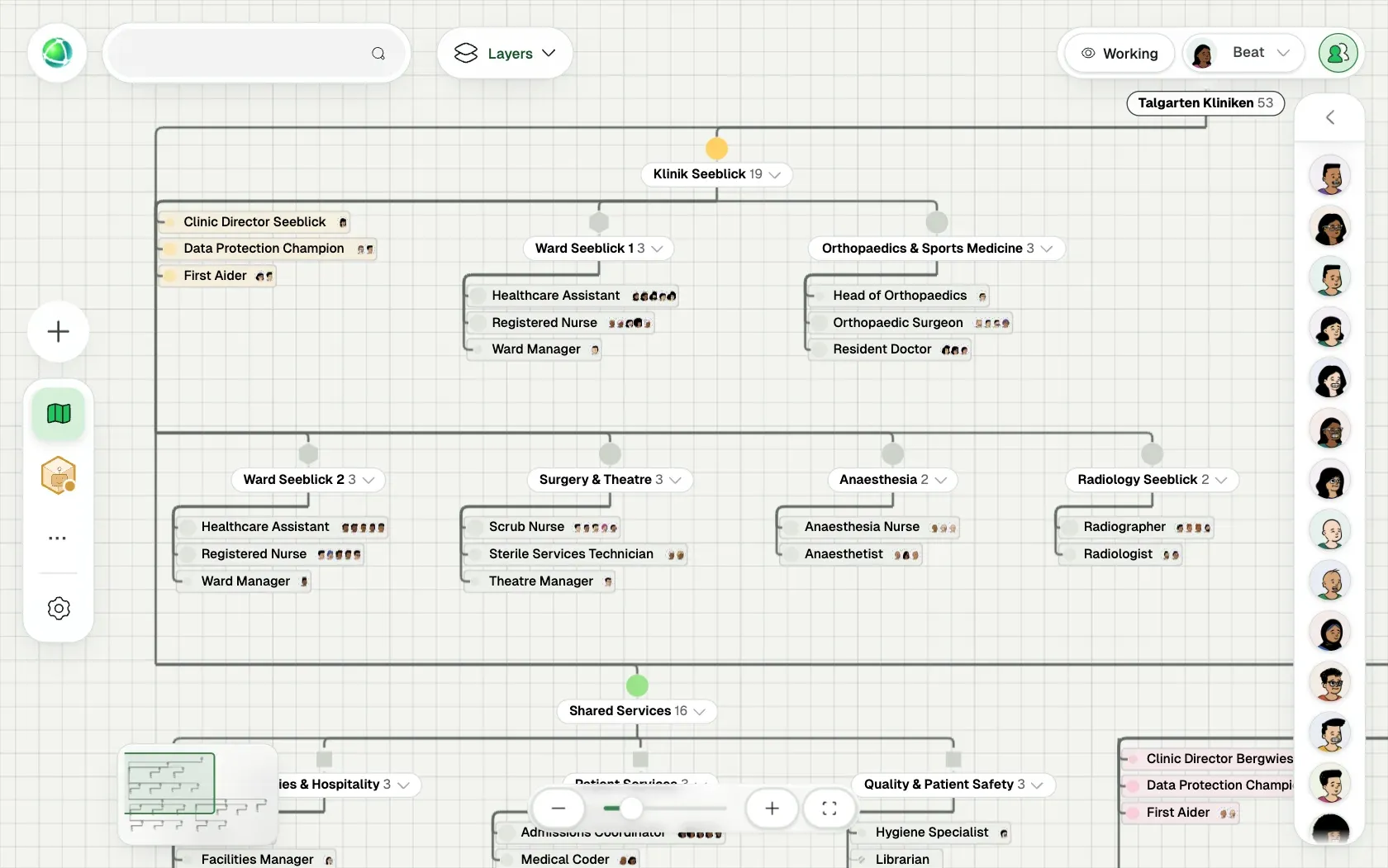Click the yellow Klinik Seeblick circle node
Image resolution: width=1388 pixels, height=868 pixels.
point(716,149)
